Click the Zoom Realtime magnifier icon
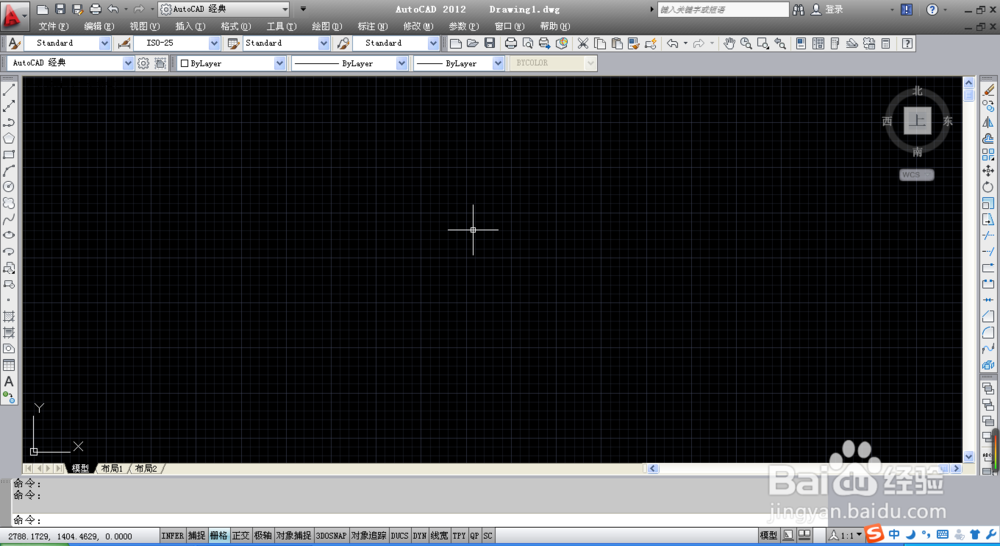Screen dimensions: 1000x546 [x=746, y=43]
